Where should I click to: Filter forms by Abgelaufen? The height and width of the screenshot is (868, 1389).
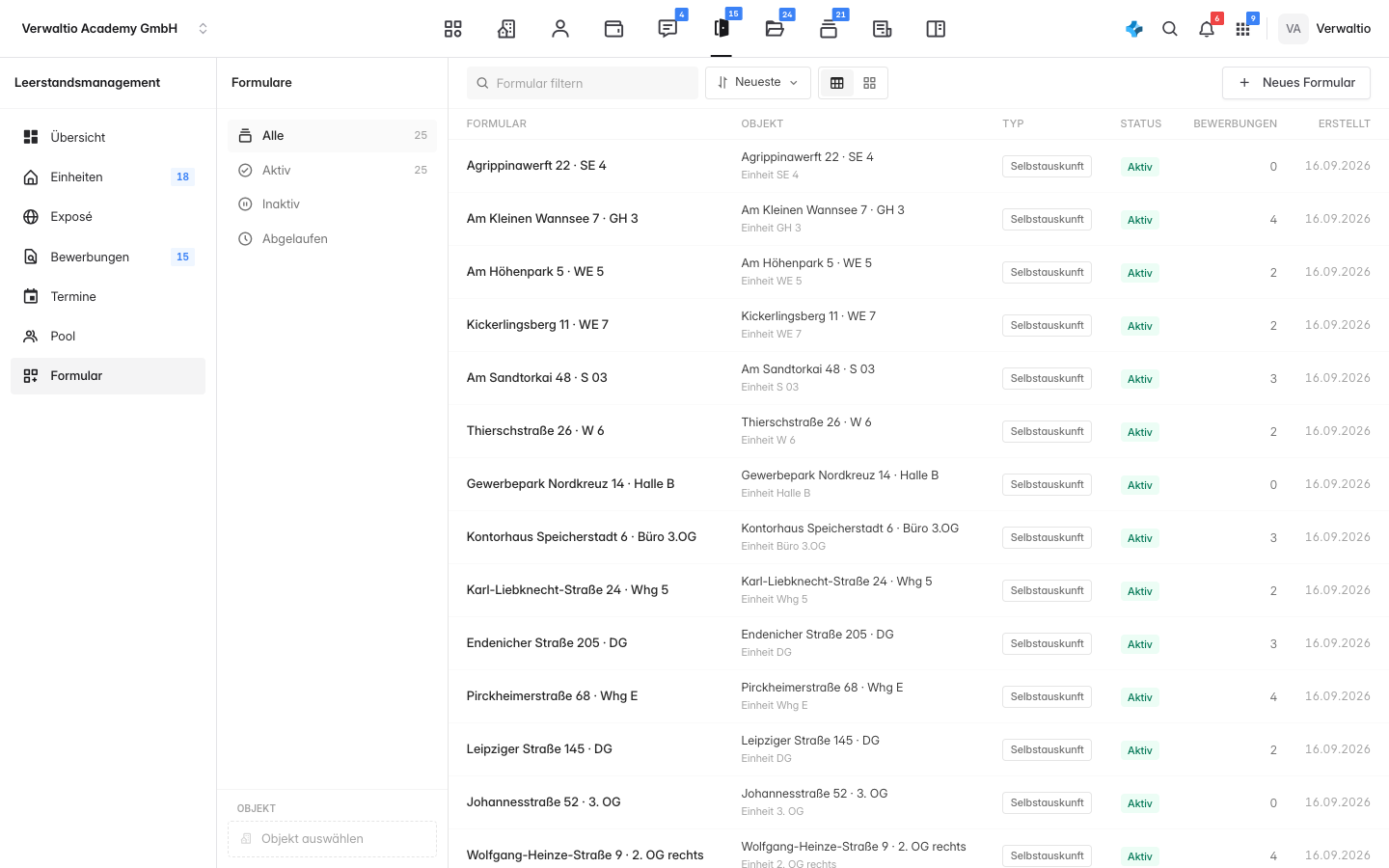(x=332, y=239)
